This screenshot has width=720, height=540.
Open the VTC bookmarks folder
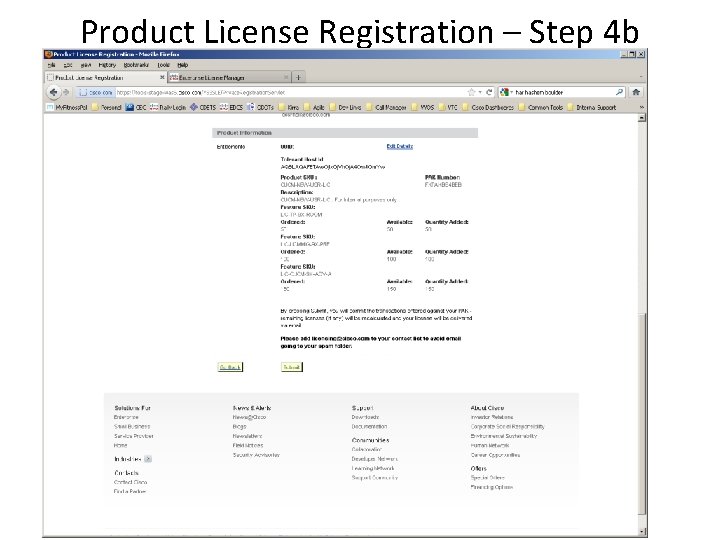(x=448, y=107)
